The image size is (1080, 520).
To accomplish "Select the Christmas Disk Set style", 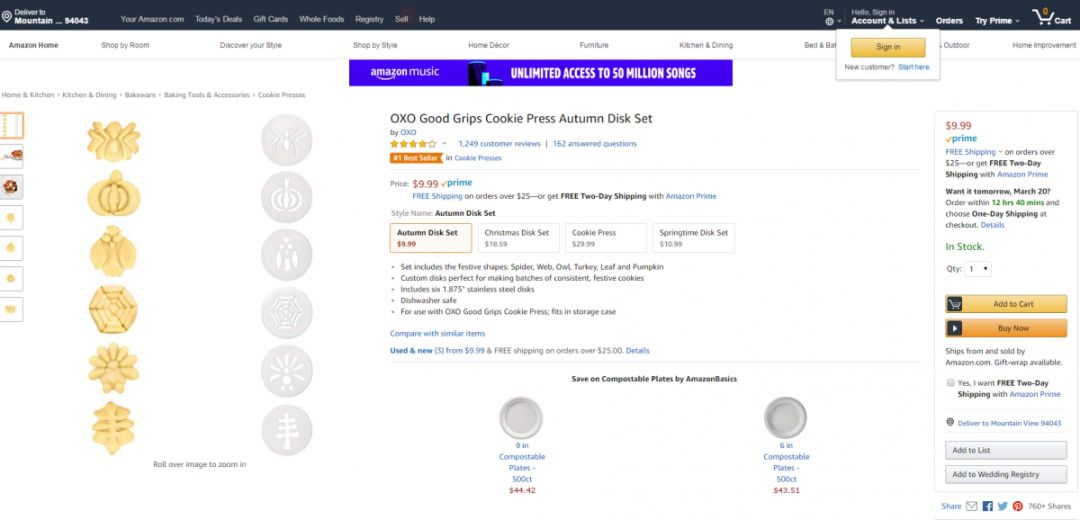I will point(516,237).
